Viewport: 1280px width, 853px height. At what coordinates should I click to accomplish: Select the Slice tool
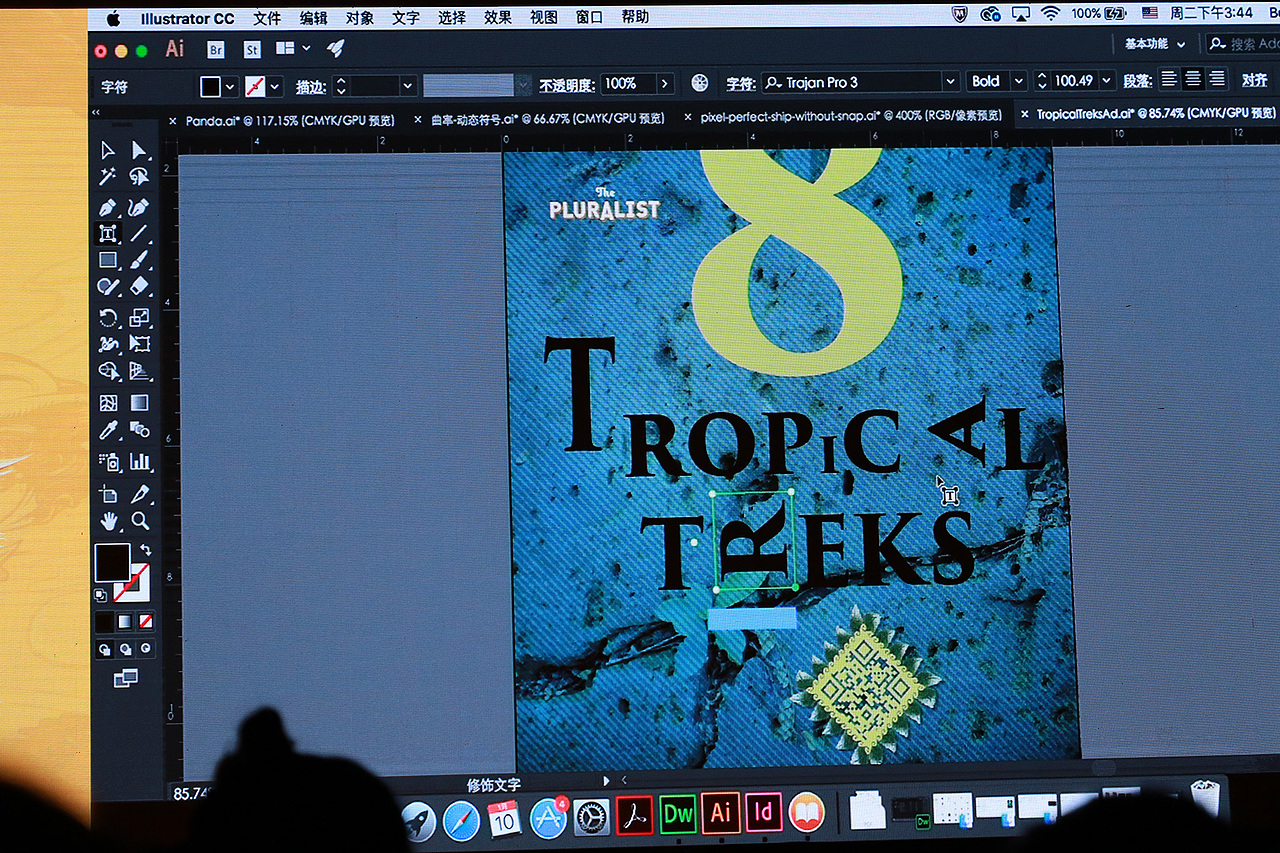(x=139, y=494)
